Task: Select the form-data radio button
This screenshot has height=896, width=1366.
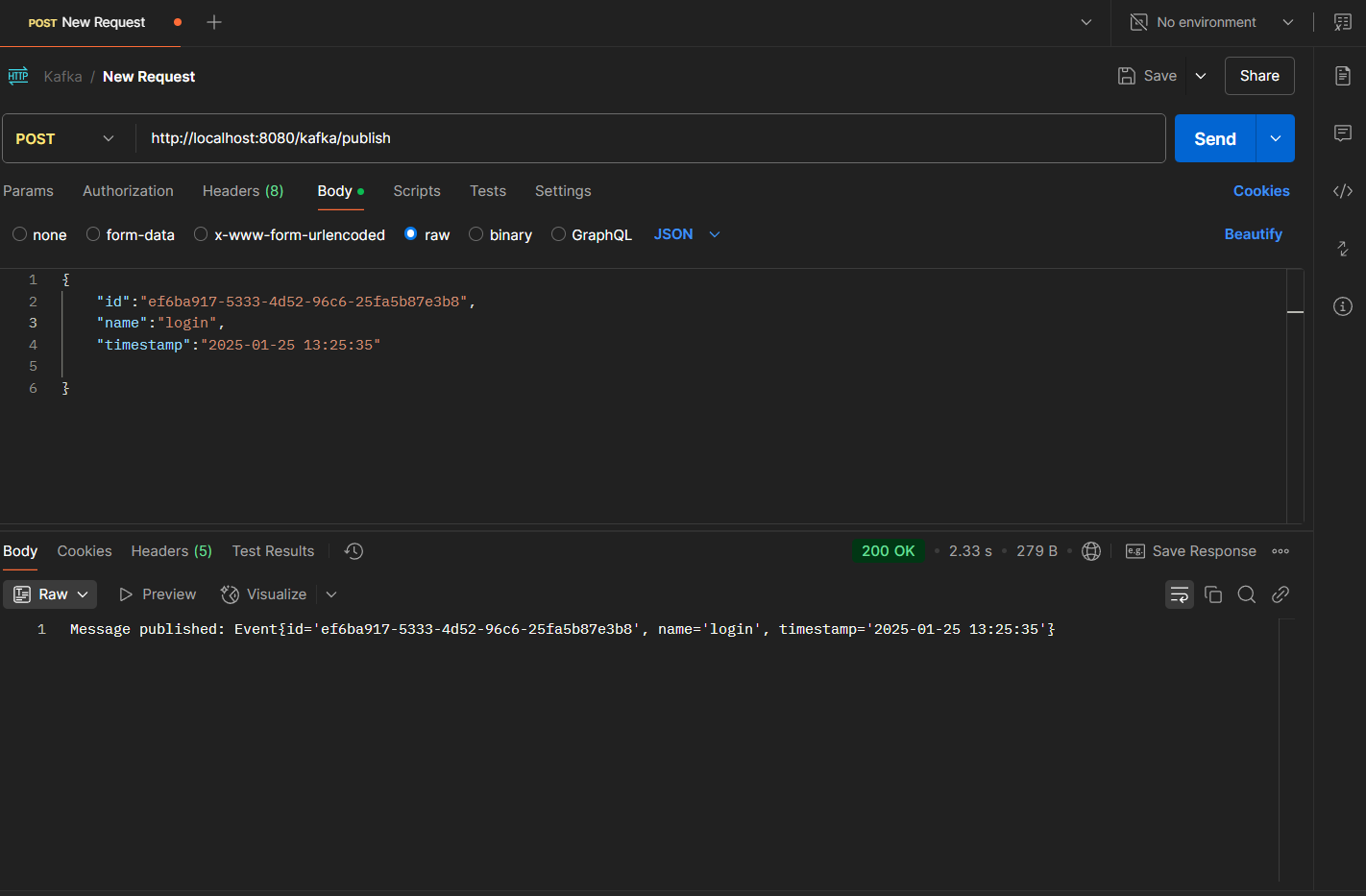Action: pos(93,234)
